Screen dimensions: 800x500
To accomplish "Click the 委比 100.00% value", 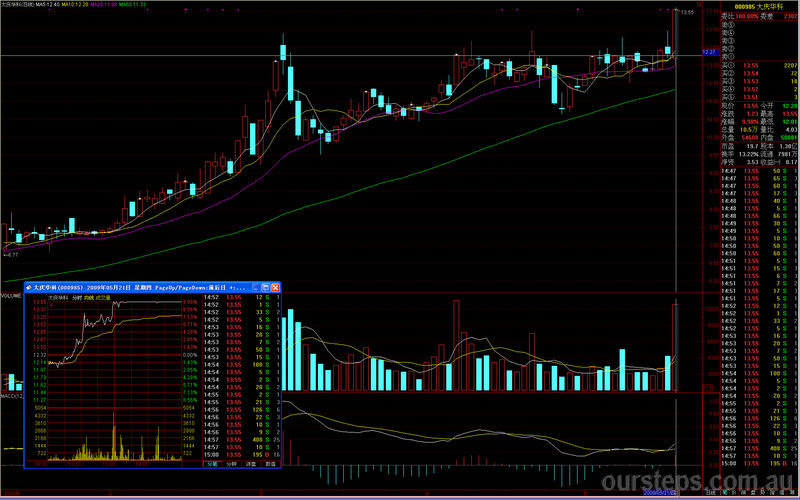I will coord(745,16).
